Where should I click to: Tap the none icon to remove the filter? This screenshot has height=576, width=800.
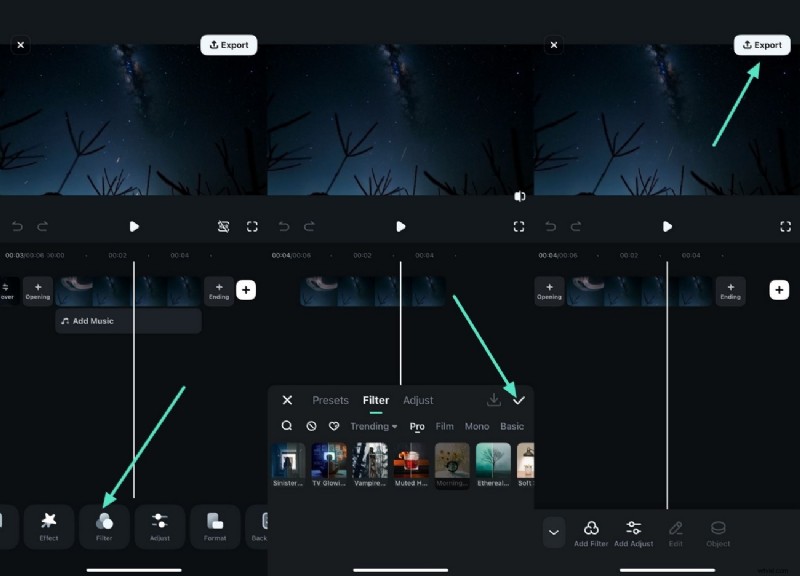coord(310,426)
